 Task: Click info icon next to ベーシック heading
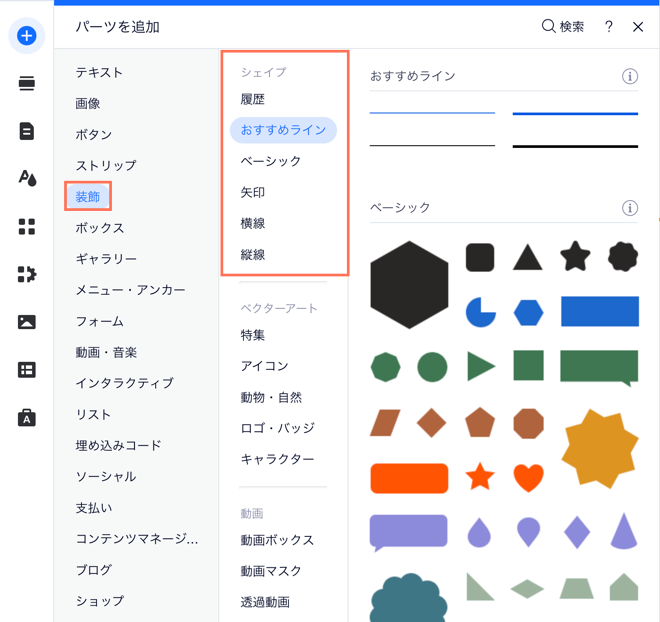630,207
